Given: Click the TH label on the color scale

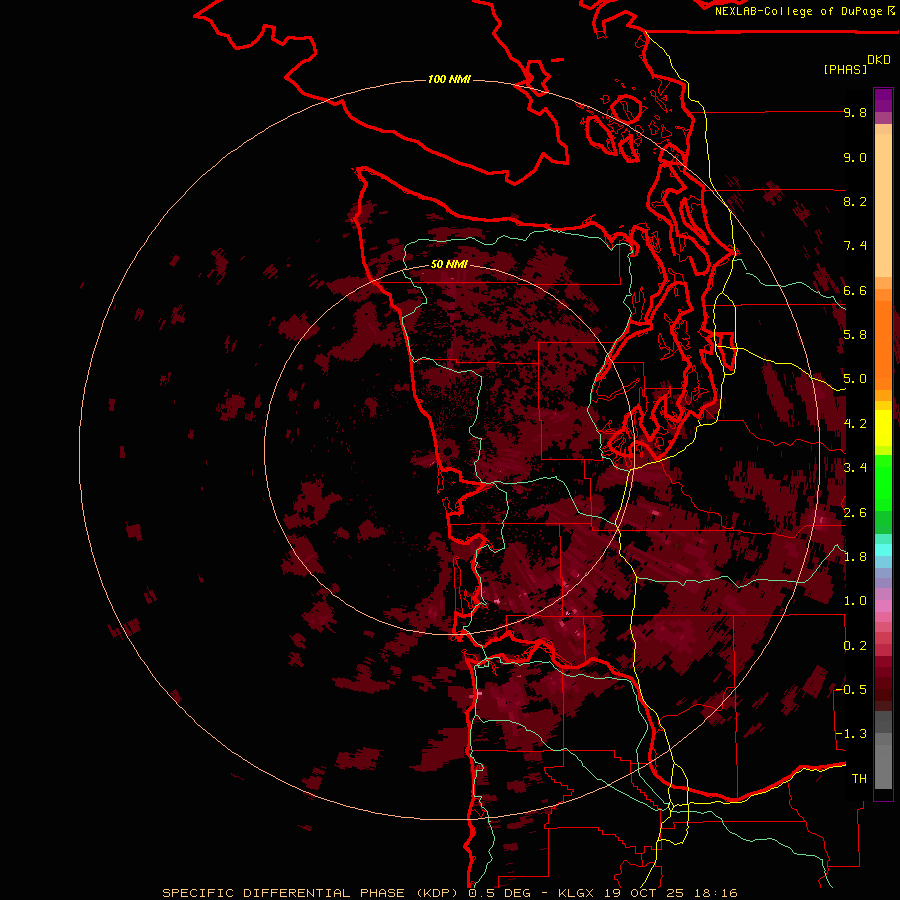Looking at the screenshot, I should (859, 779).
